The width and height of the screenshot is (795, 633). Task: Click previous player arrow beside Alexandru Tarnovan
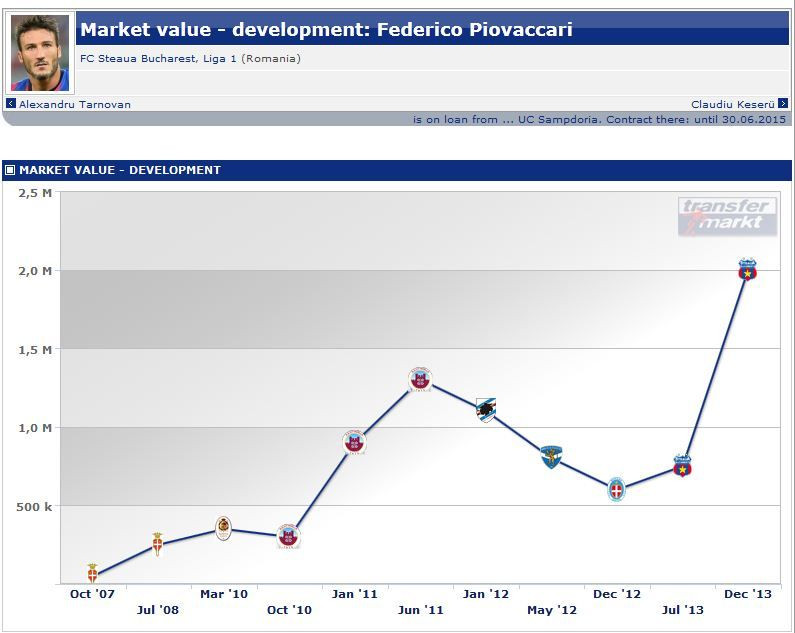coord(11,104)
